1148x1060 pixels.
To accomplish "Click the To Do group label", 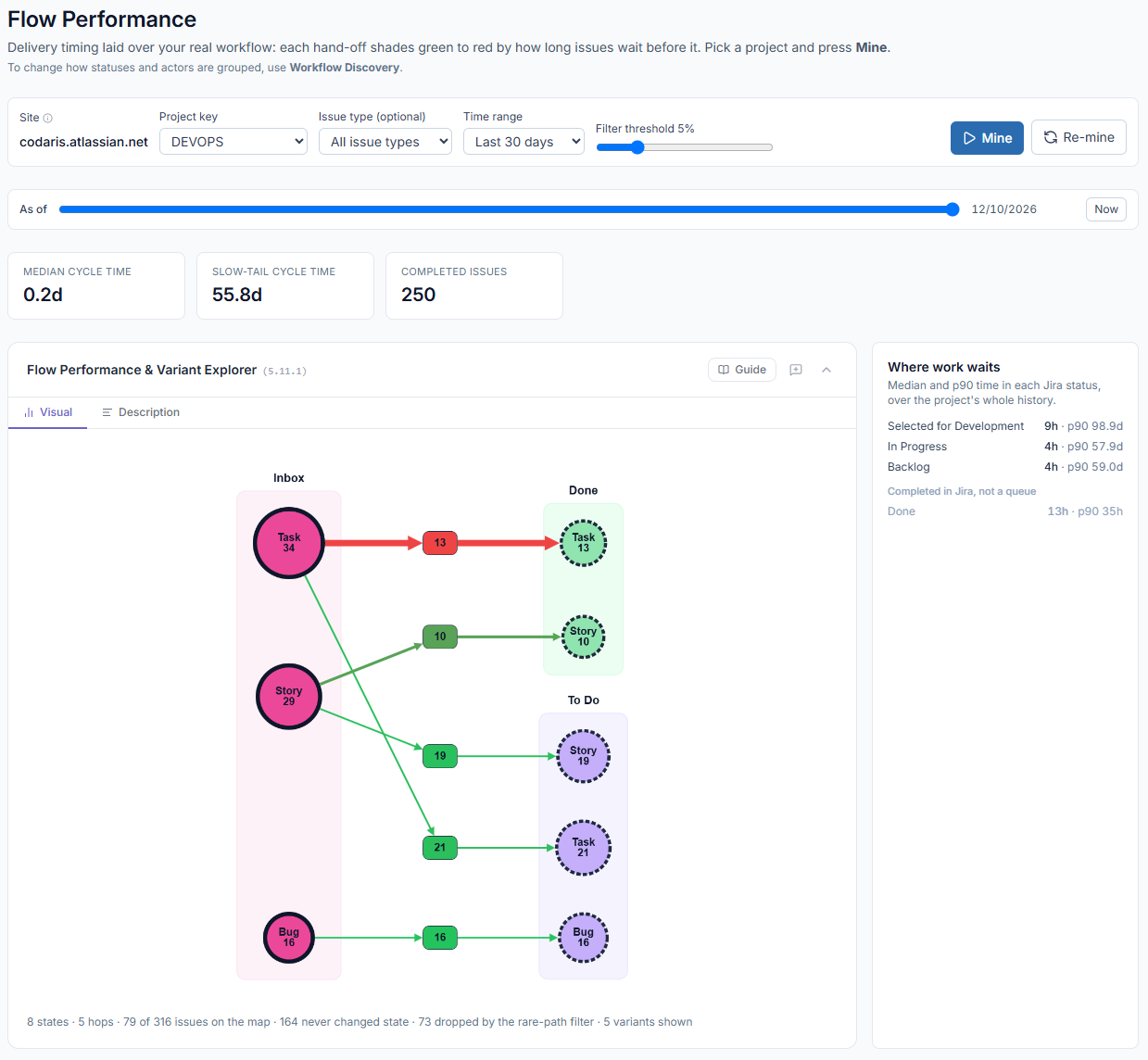I will 584,700.
